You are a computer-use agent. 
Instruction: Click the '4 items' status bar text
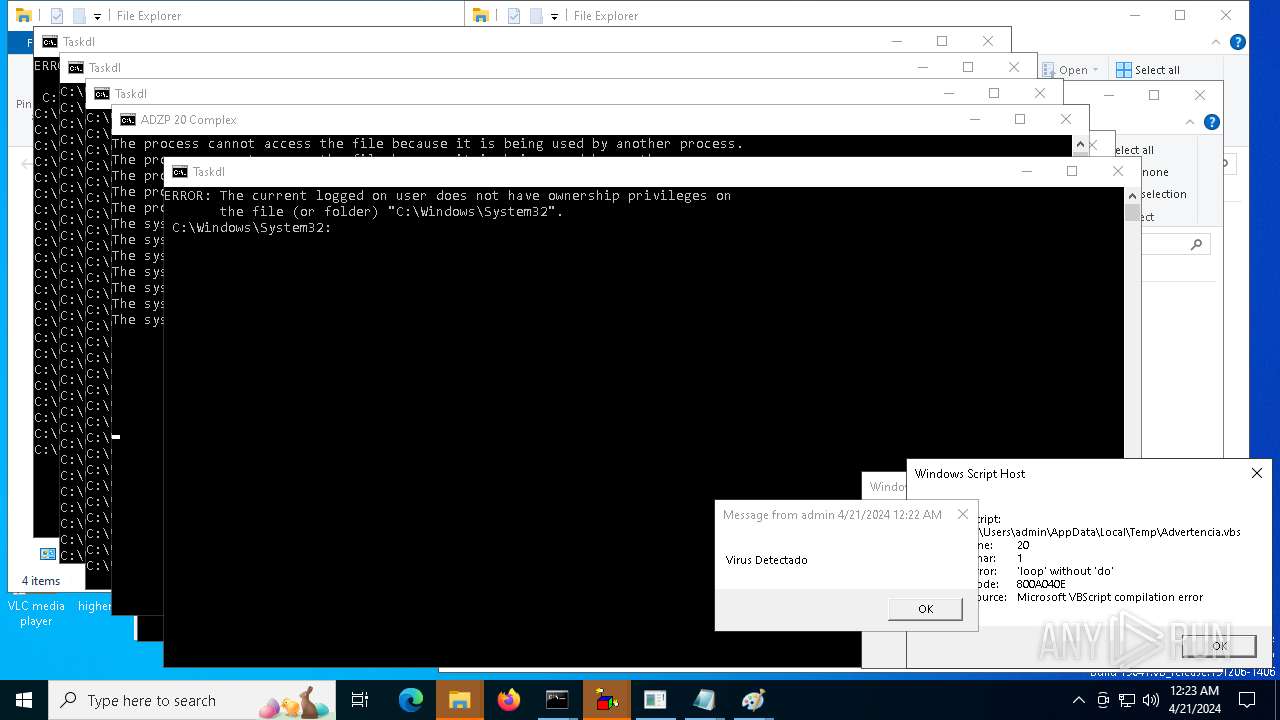pyautogui.click(x=41, y=581)
